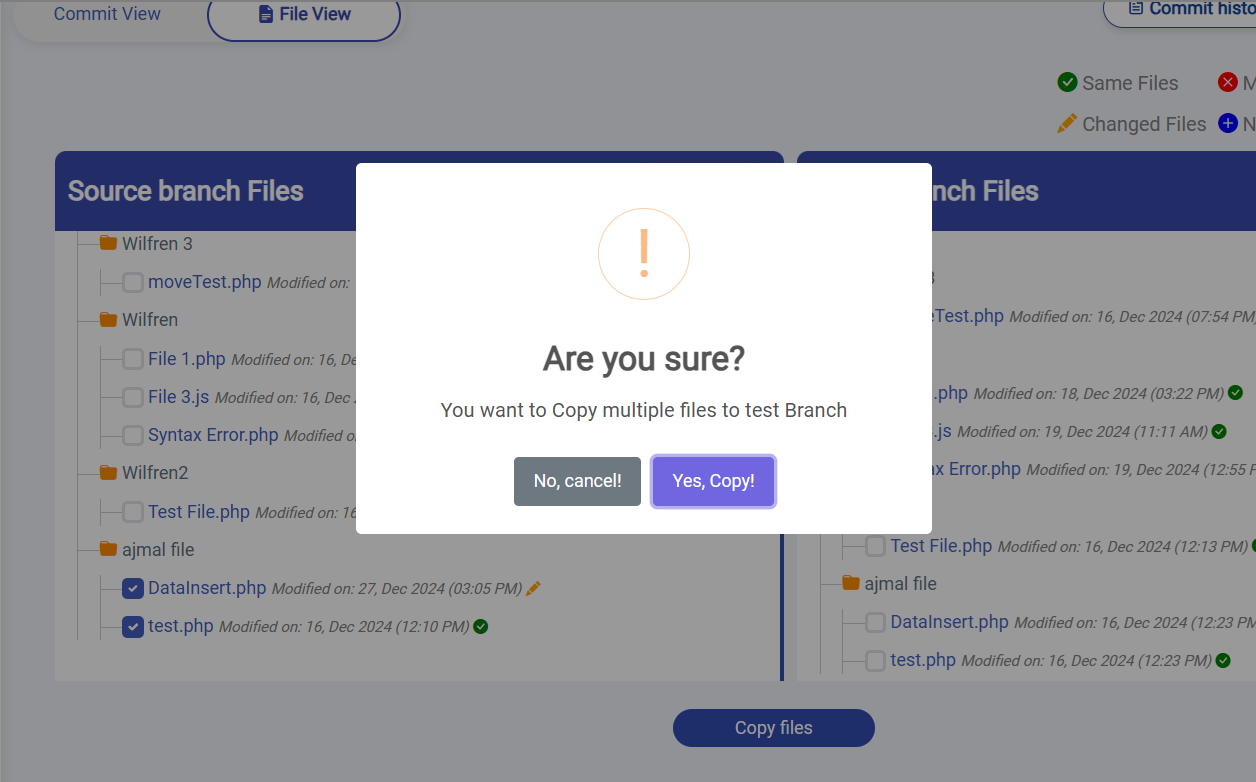Collapse the source Wilfren folder
The image size is (1256, 782).
tap(108, 320)
